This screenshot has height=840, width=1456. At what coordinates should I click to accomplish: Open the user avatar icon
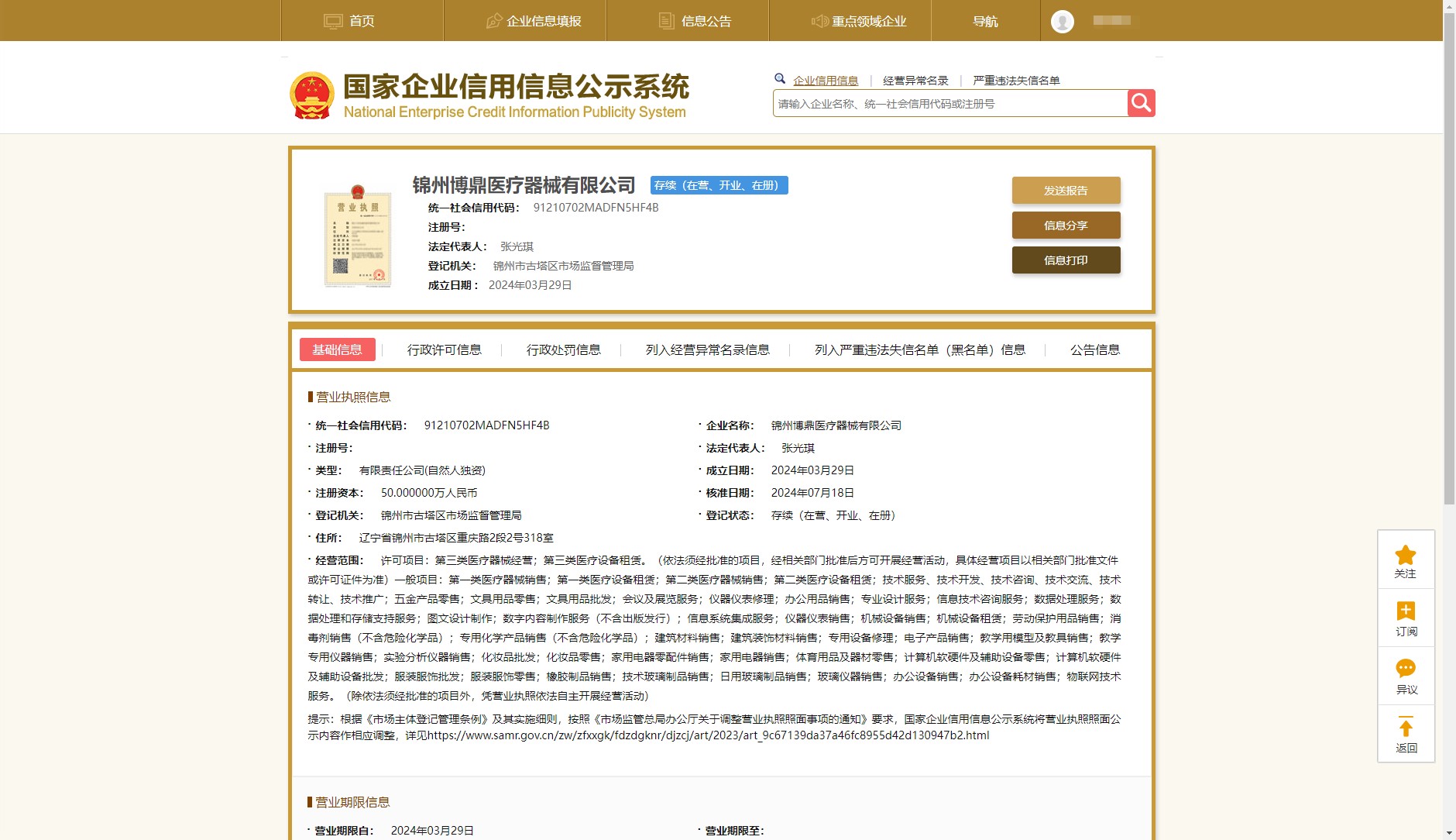[1062, 21]
